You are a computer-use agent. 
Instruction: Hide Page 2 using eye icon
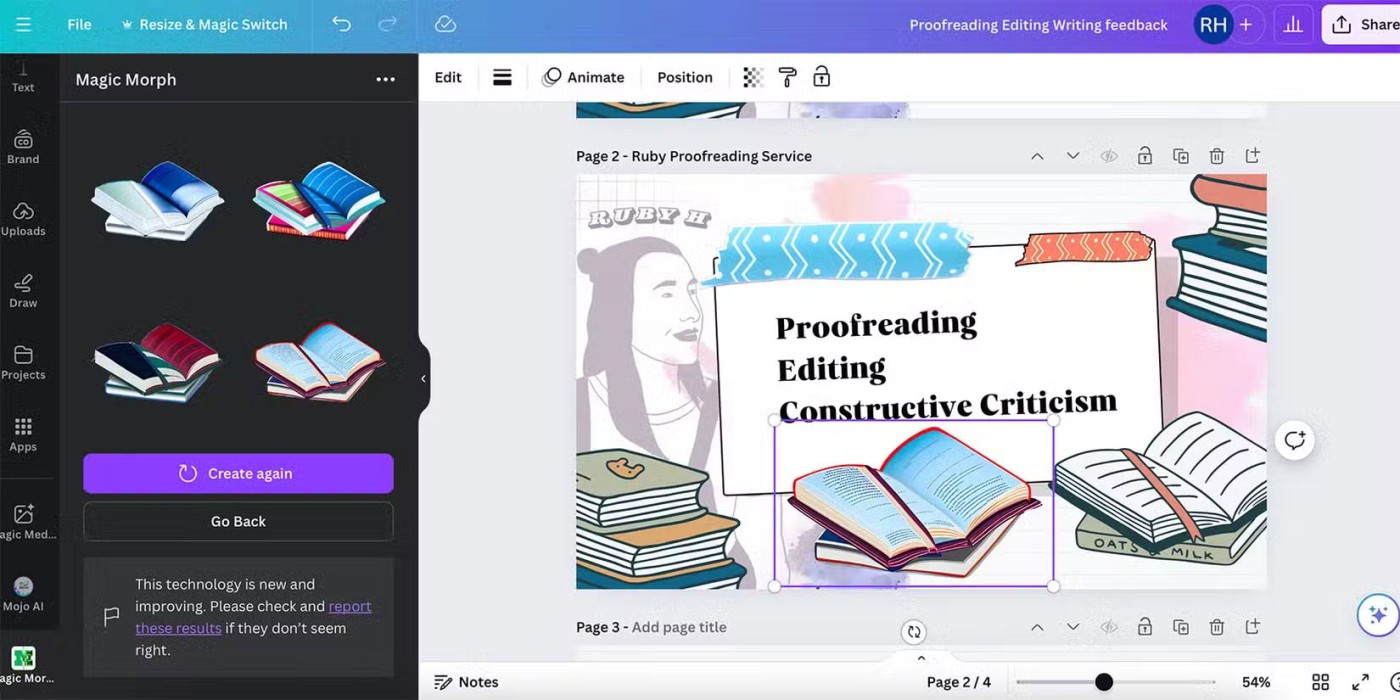coord(1108,156)
